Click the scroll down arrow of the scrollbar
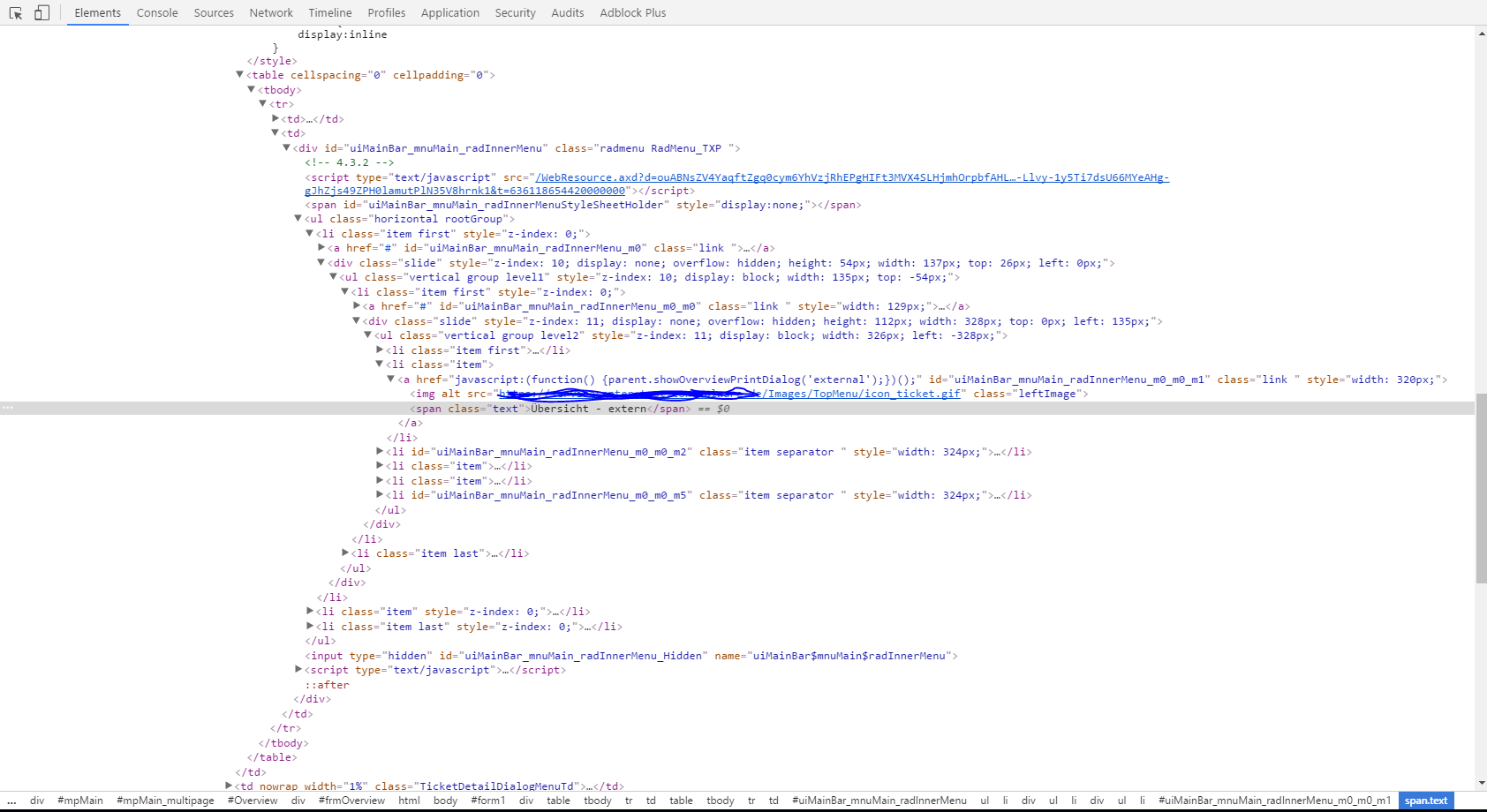The height and width of the screenshot is (812, 1487). coord(1481,783)
